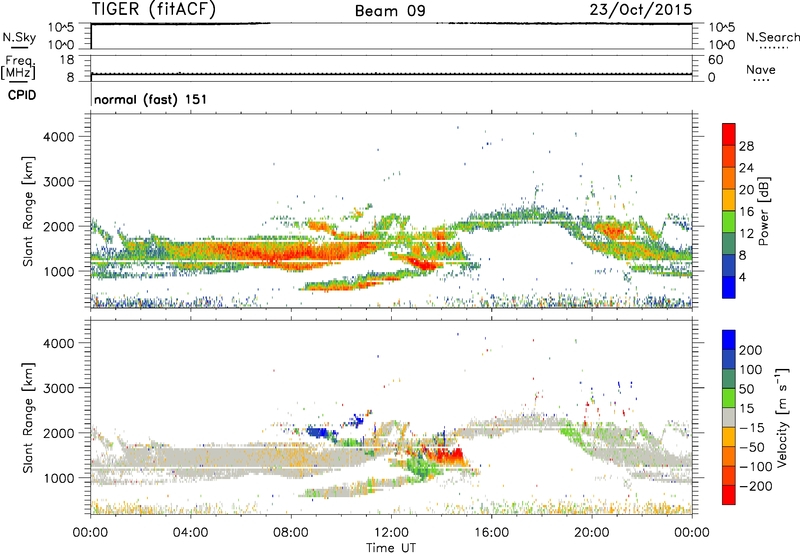Pick the yellow 16–20 dB power color segment
Viewport: 800px width, 554px height.
click(729, 199)
